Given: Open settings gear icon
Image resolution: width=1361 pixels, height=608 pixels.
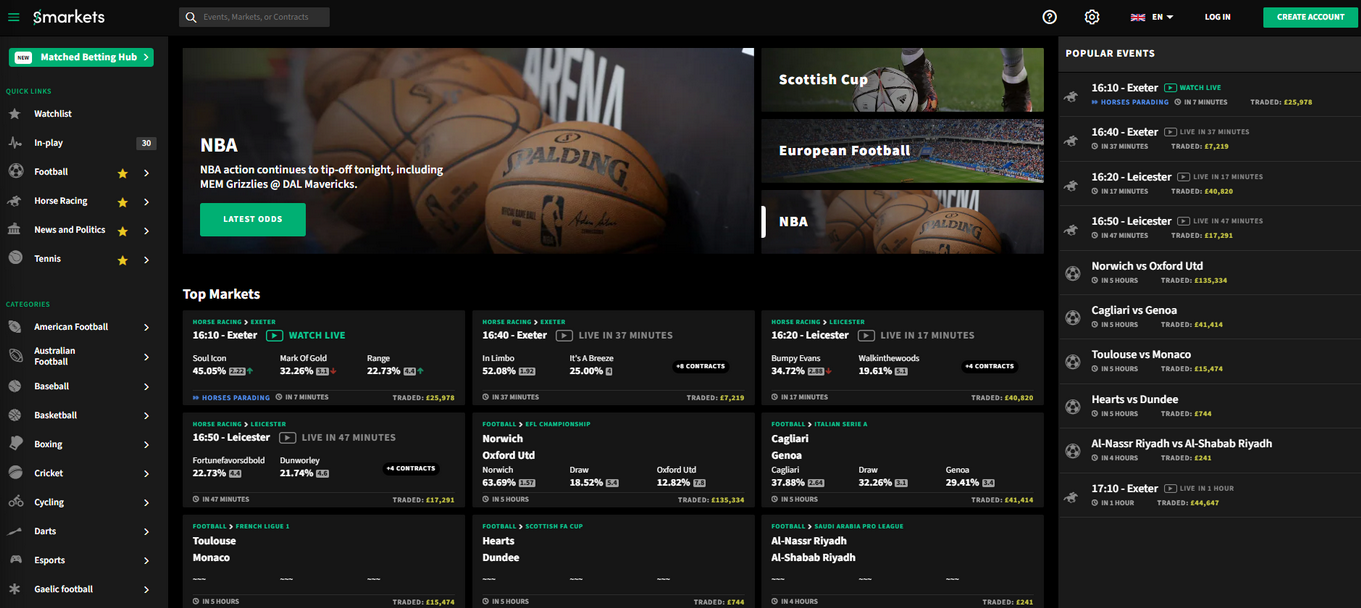Looking at the screenshot, I should (1092, 17).
